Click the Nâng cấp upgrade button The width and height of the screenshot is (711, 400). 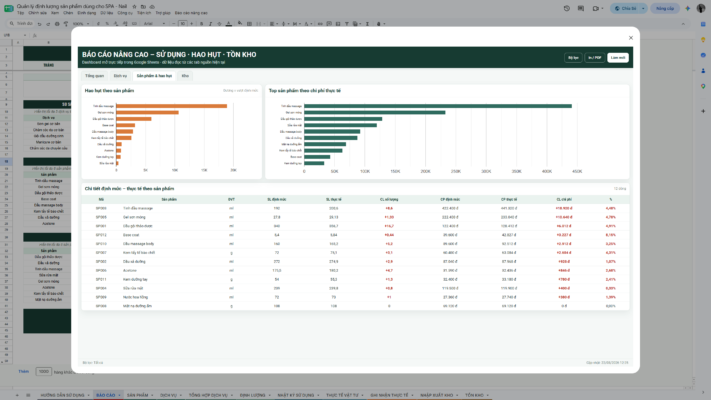(665, 9)
